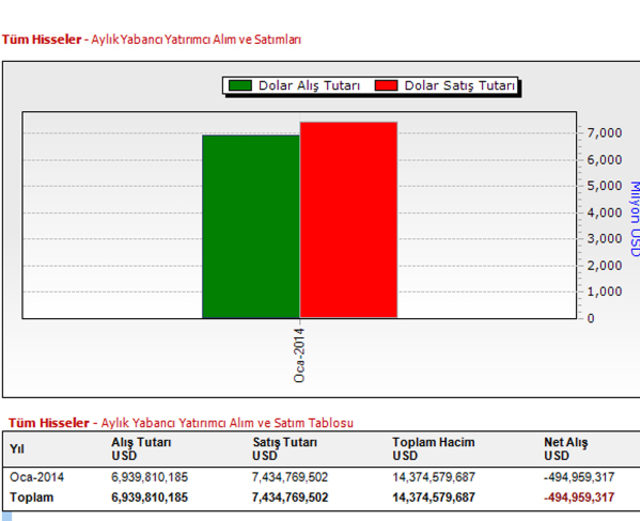The image size is (640, 521).
Task: Click the green Dolar Alış Tutarı legend swatch
Action: coord(240,86)
